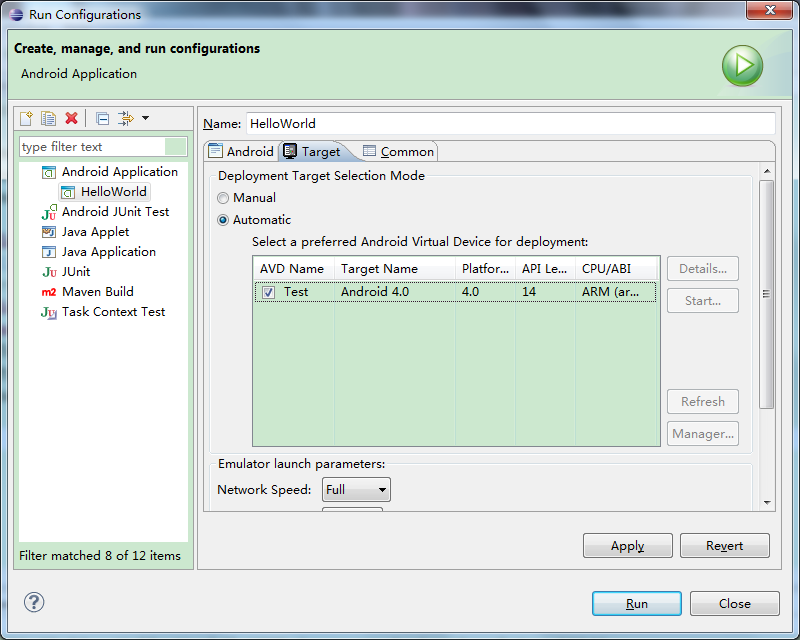Click the HelloWorld configuration icon
The height and width of the screenshot is (640, 800).
click(68, 192)
